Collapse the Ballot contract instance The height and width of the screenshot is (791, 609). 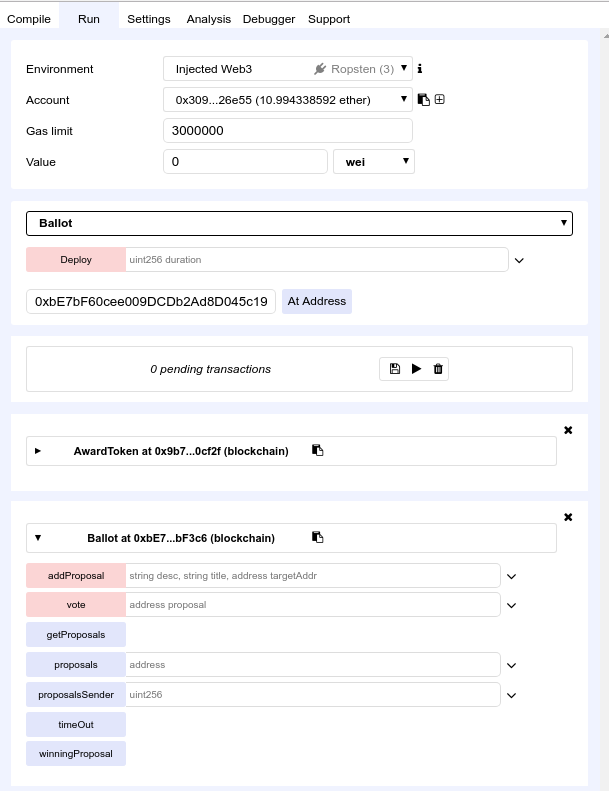[x=38, y=538]
